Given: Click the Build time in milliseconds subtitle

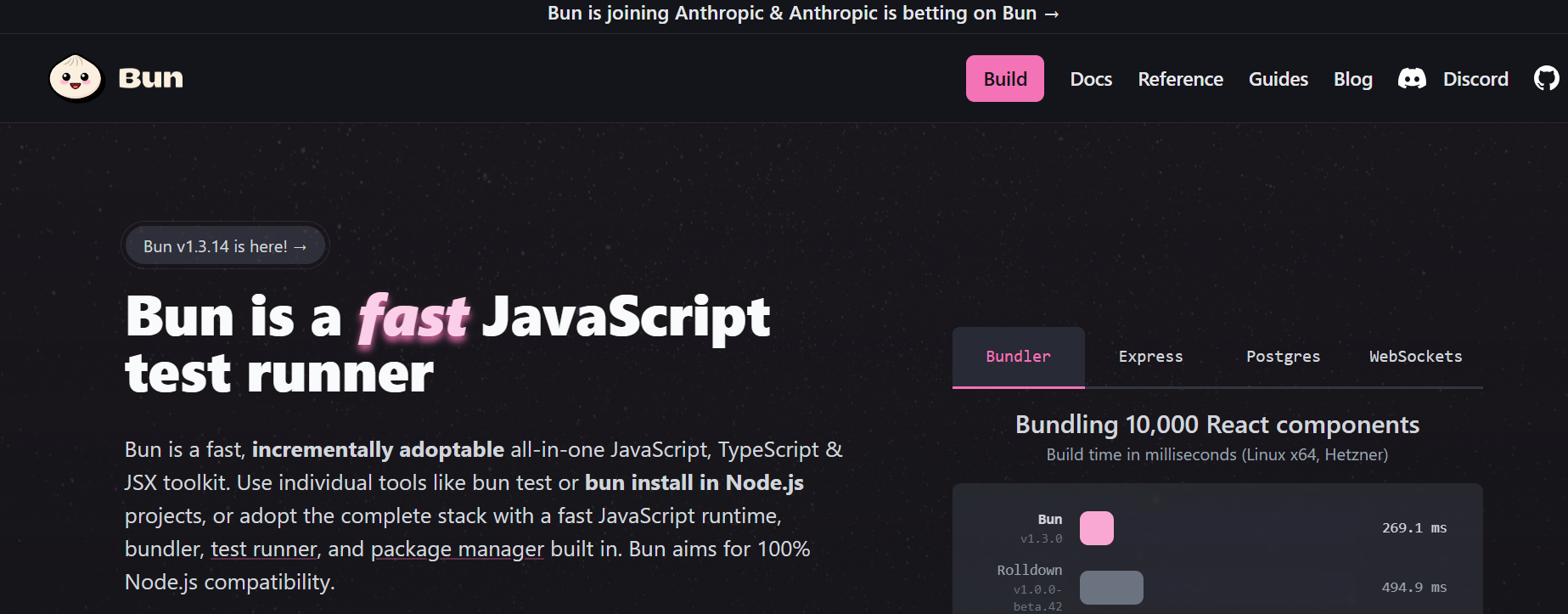Looking at the screenshot, I should point(1217,454).
